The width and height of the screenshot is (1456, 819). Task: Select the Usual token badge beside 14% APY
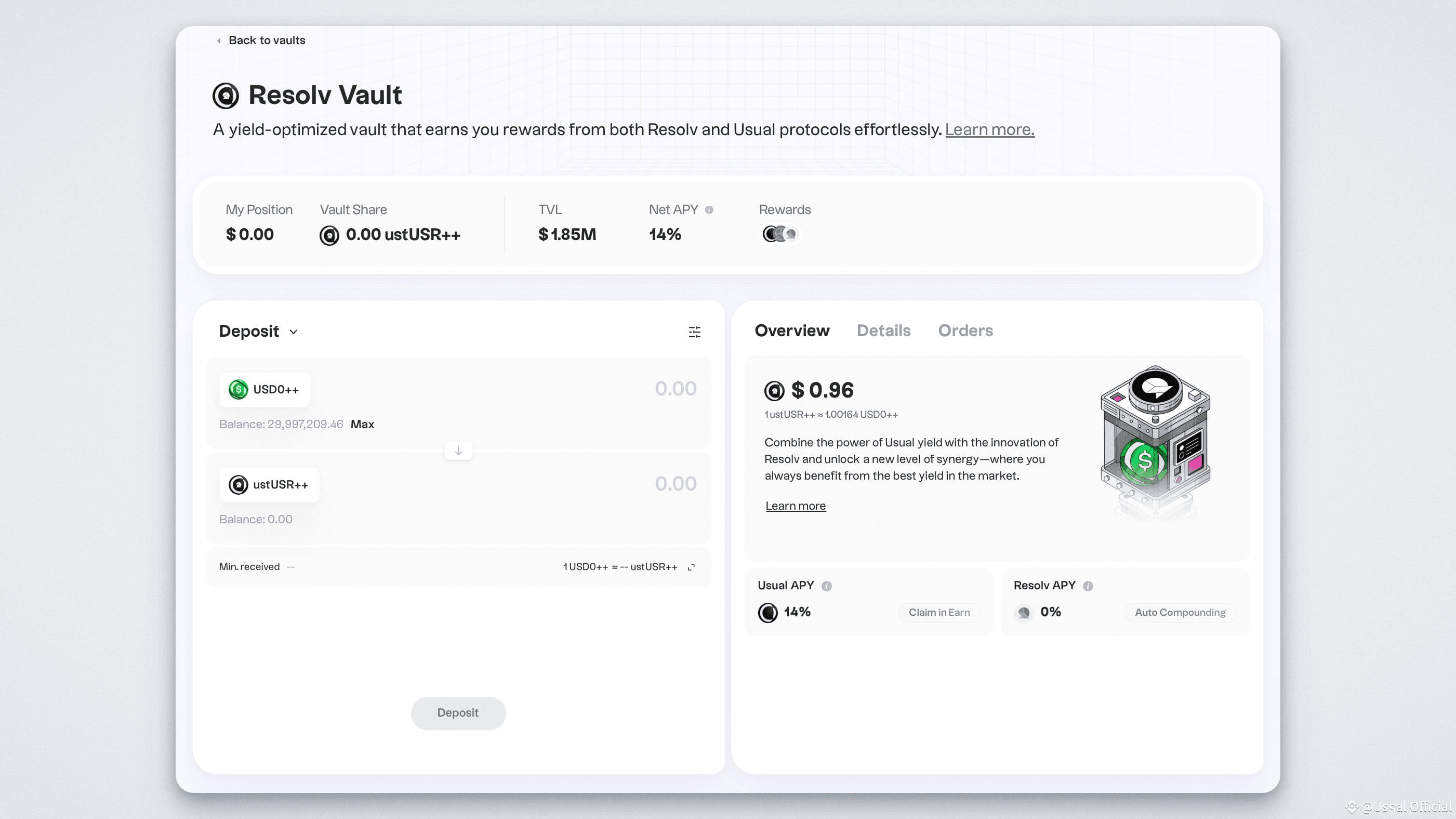[x=768, y=612]
